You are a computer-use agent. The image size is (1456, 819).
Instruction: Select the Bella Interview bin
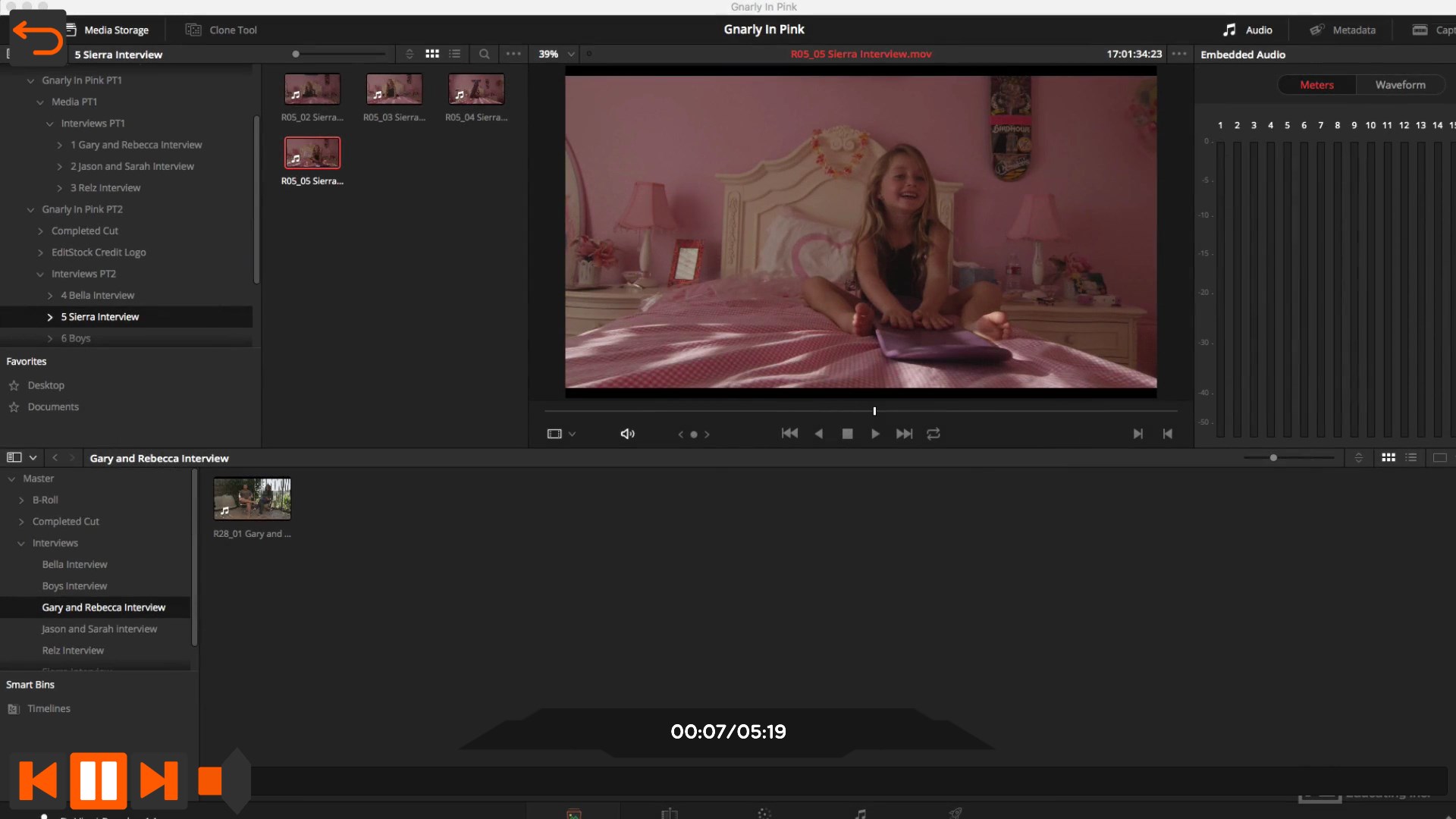(x=74, y=564)
